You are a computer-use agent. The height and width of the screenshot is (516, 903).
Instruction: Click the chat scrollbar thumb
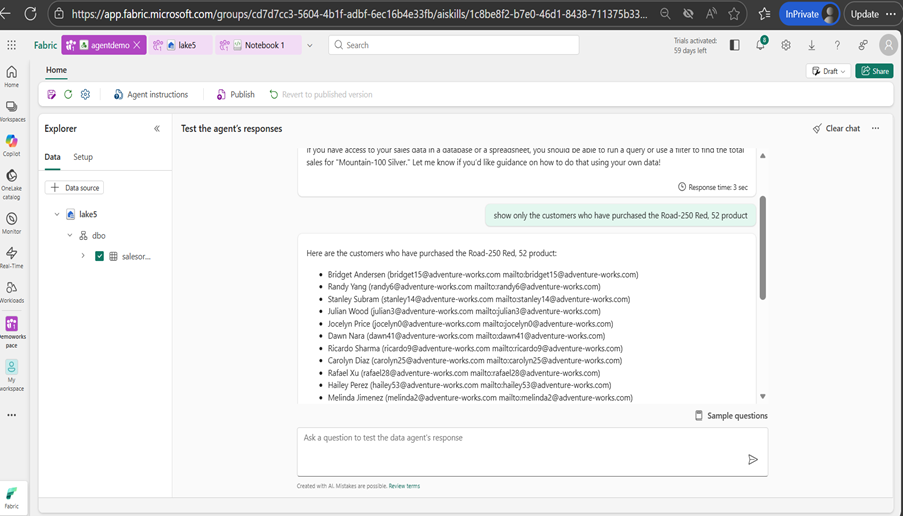point(762,248)
